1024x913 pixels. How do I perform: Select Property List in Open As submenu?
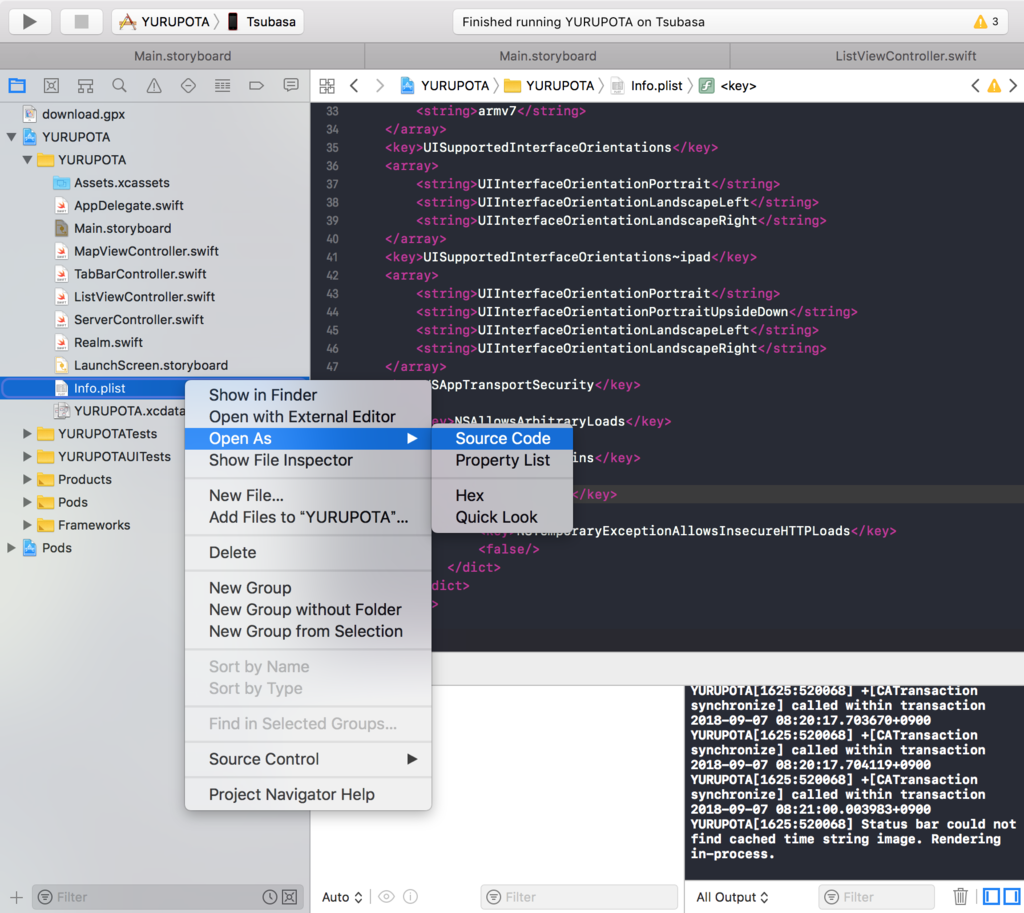click(x=502, y=460)
